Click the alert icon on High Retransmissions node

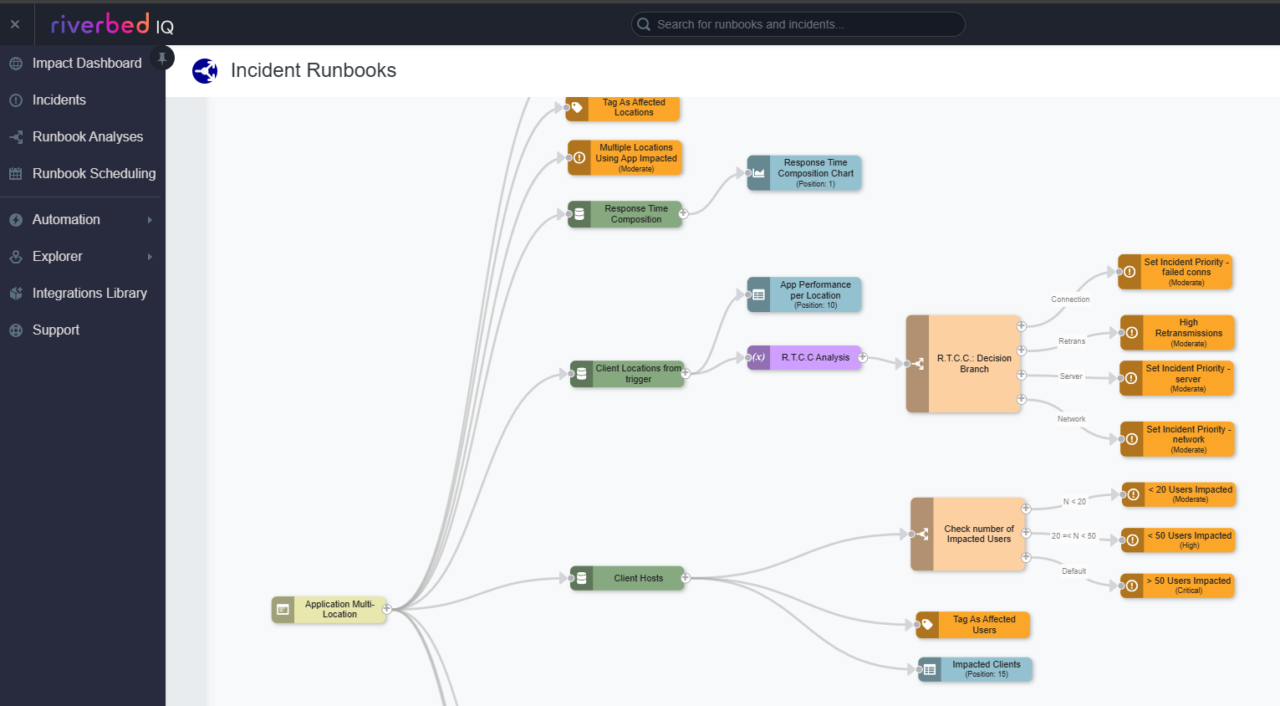pyautogui.click(x=1130, y=332)
